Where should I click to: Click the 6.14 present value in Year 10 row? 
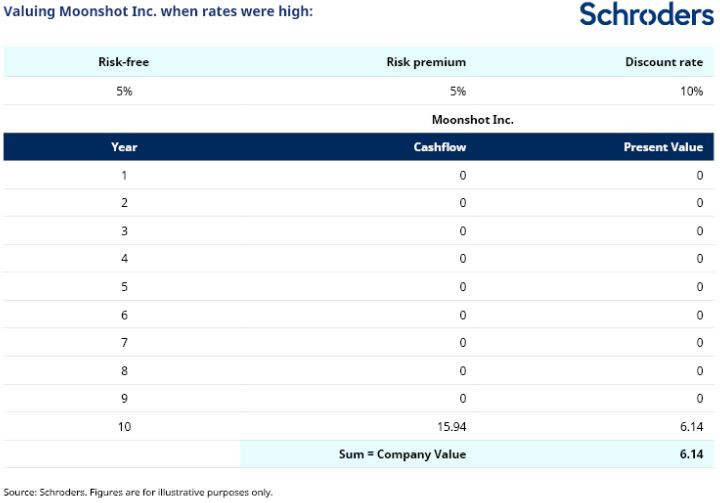(691, 426)
